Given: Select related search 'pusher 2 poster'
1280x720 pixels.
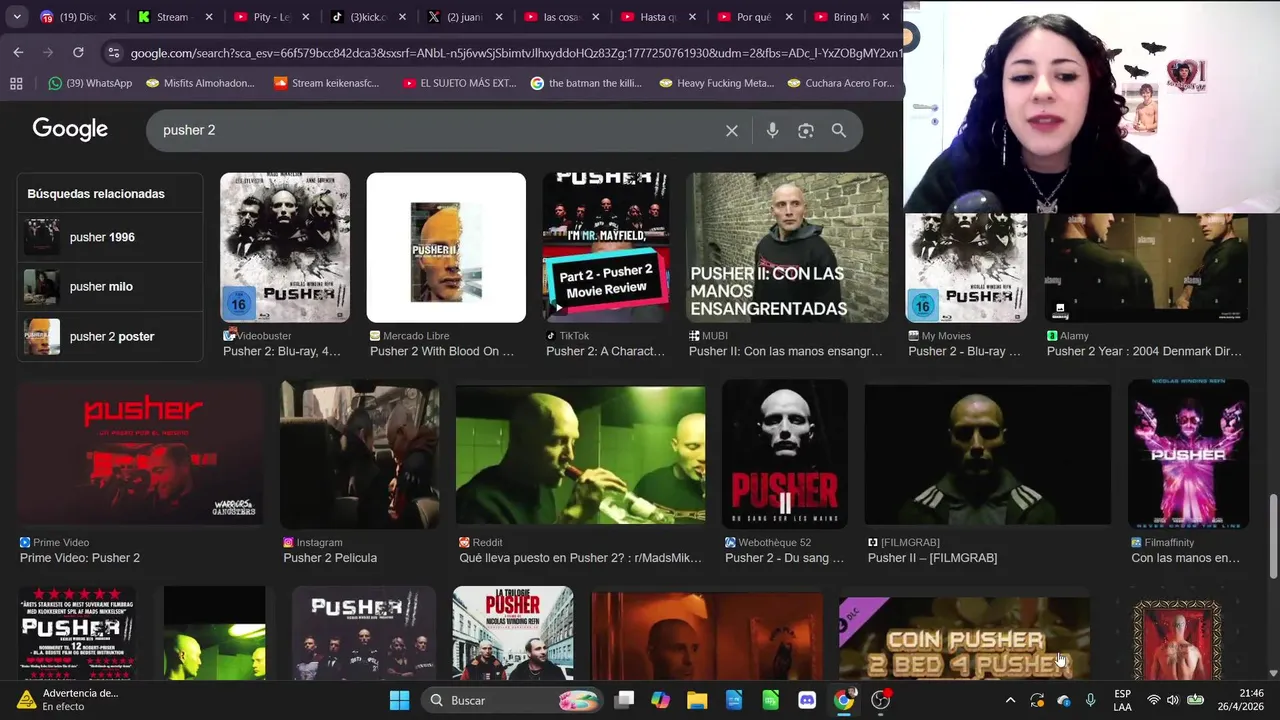Looking at the screenshot, I should click(110, 337).
